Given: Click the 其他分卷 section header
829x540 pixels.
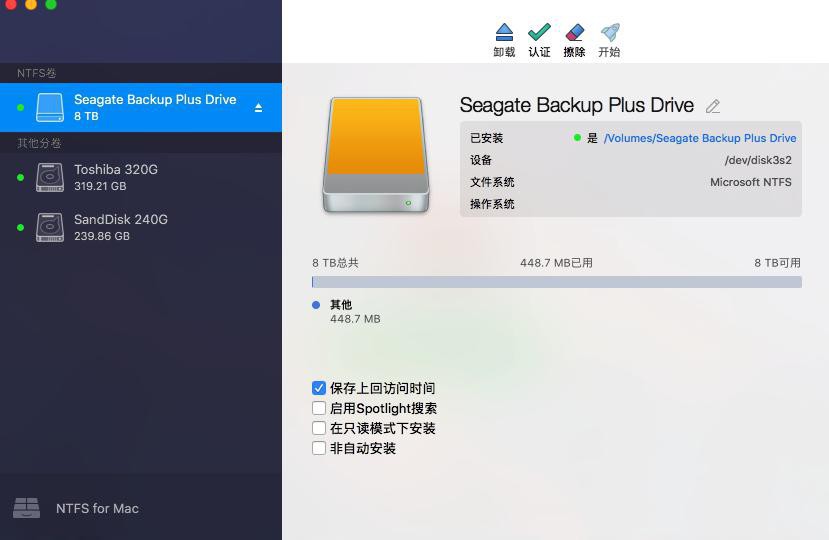Looking at the screenshot, I should (x=39, y=143).
